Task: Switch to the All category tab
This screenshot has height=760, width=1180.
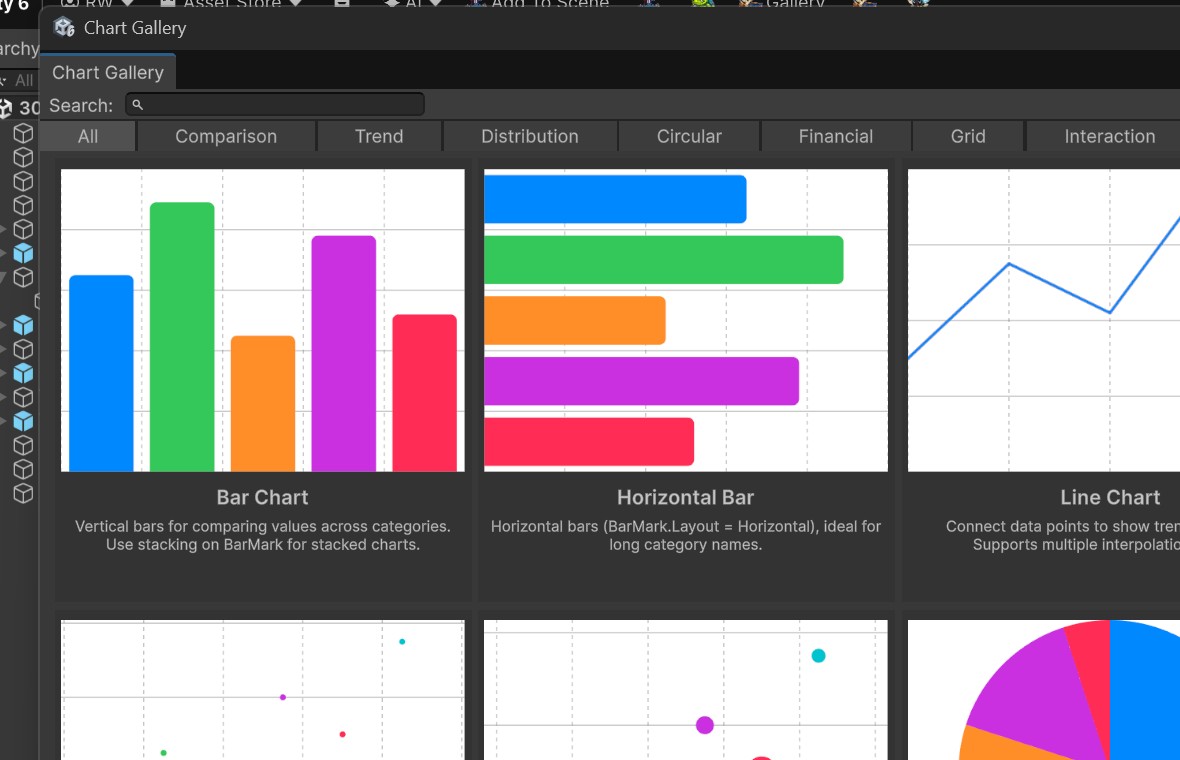Action: pyautogui.click(x=88, y=136)
